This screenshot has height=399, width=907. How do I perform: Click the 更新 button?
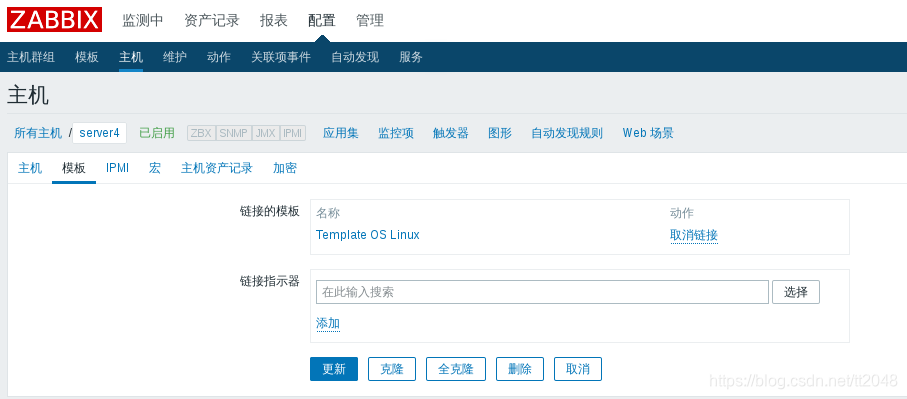pyautogui.click(x=334, y=369)
